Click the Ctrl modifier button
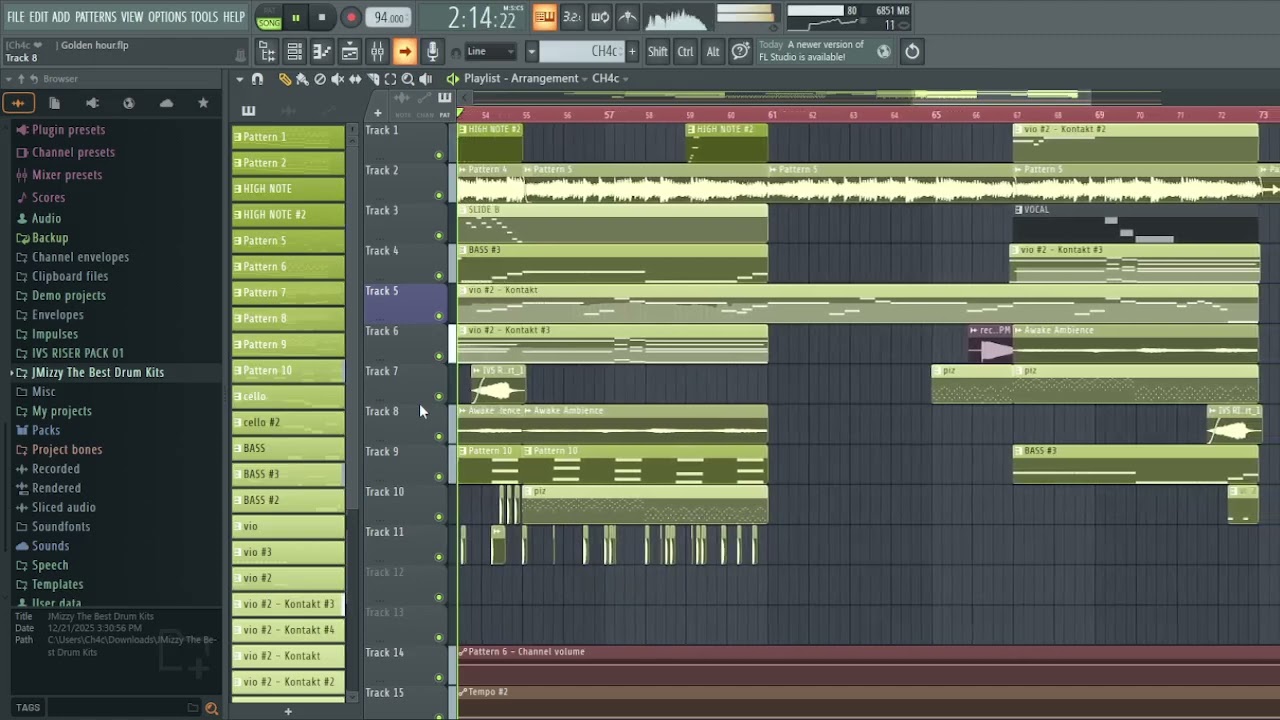Viewport: 1280px width, 720px height. click(685, 52)
